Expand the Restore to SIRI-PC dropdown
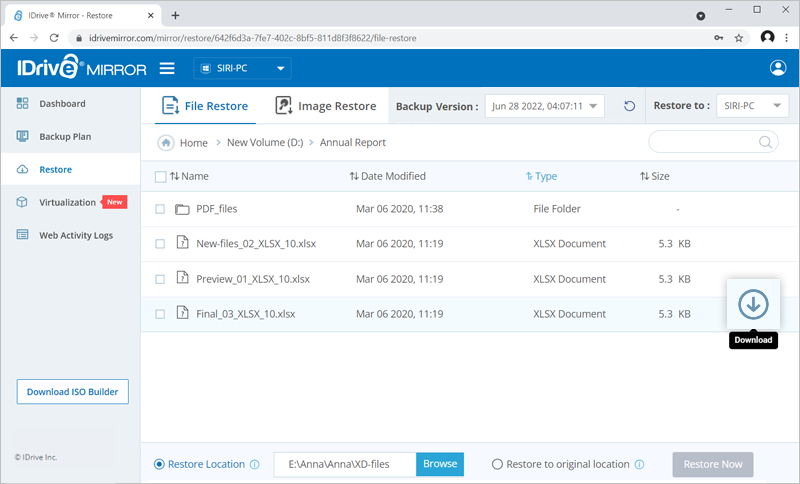The image size is (800, 484). click(x=753, y=106)
